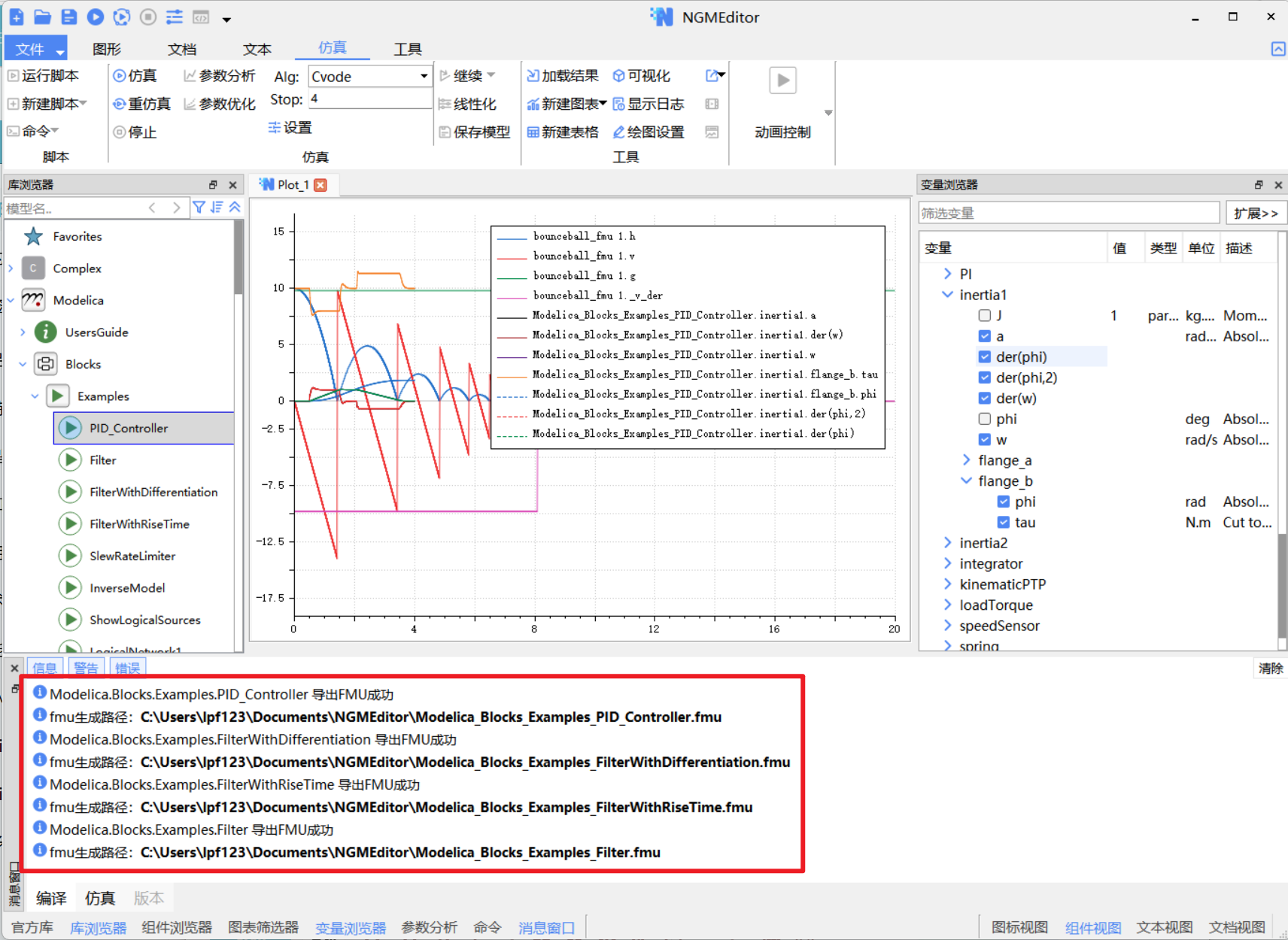Image resolution: width=1288 pixels, height=940 pixels.
Task: Collapse the inertia1 variable node
Action: point(948,295)
